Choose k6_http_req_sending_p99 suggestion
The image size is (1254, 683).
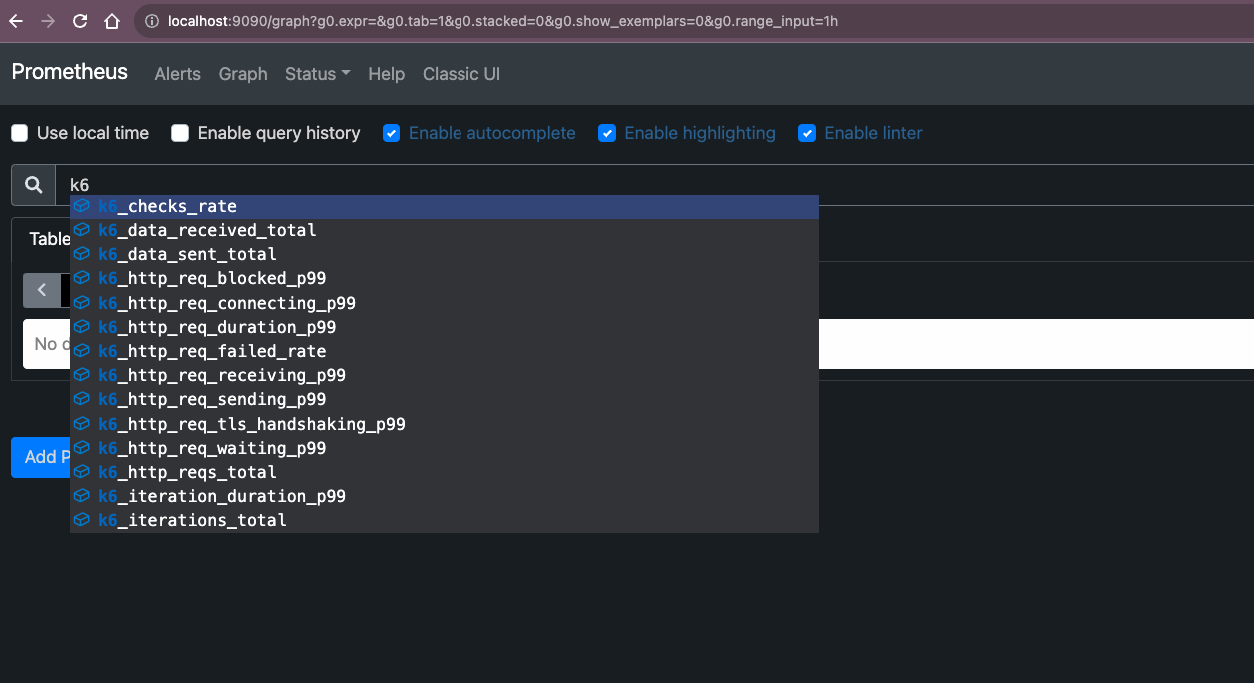(x=444, y=399)
